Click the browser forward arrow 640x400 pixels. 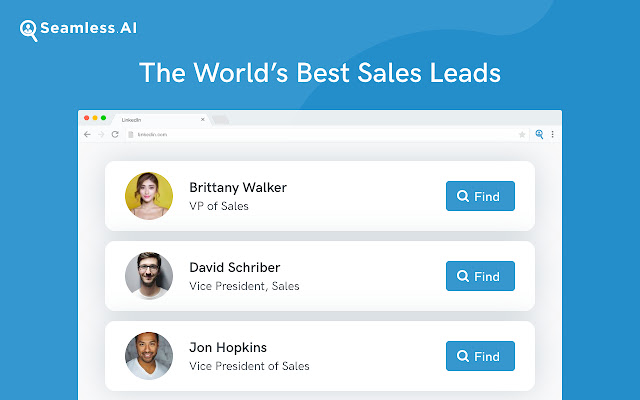click(101, 134)
